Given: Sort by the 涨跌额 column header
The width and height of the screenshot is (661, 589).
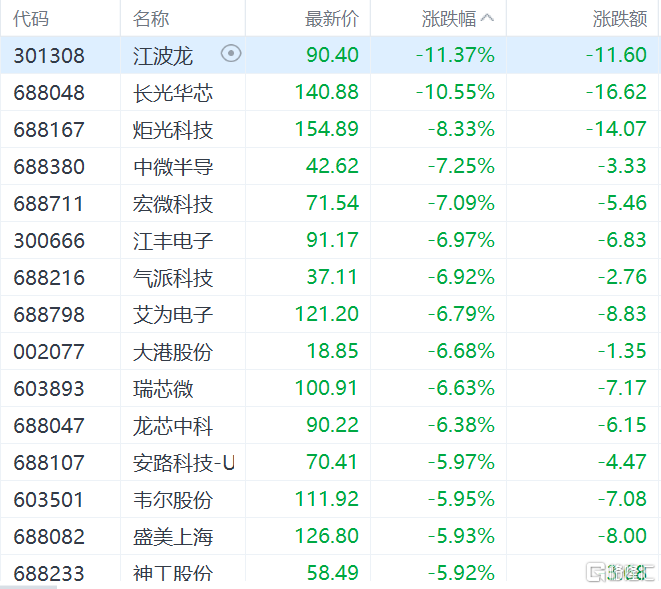Looking at the screenshot, I should click(x=620, y=19).
